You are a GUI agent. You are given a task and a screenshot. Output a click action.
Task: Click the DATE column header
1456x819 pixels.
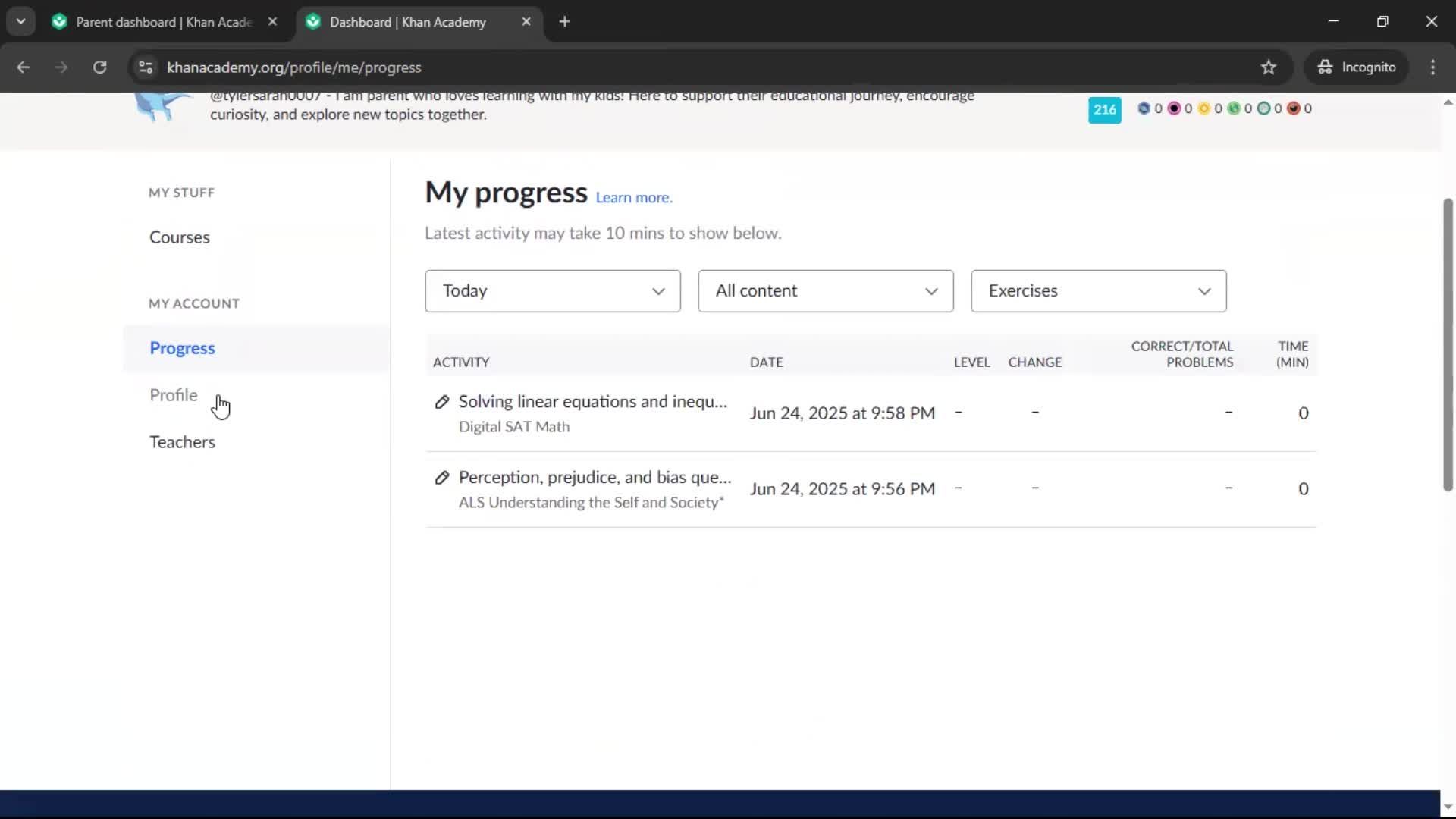(x=766, y=362)
